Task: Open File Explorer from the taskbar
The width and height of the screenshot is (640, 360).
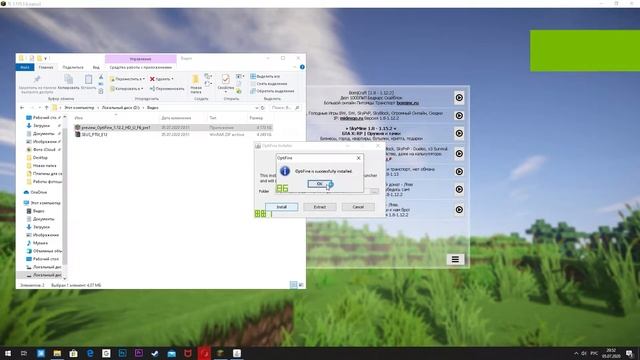Action: (x=57, y=353)
